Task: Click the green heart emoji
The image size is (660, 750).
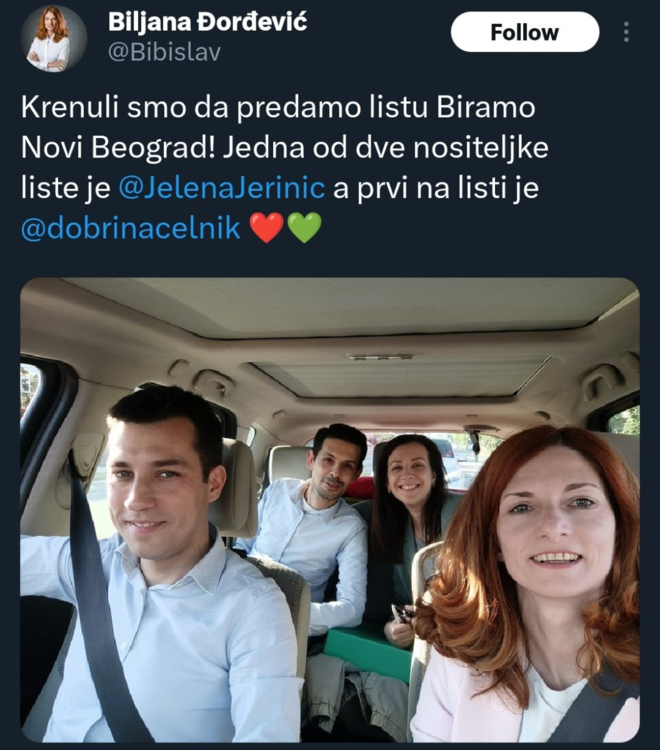Action: [x=304, y=228]
